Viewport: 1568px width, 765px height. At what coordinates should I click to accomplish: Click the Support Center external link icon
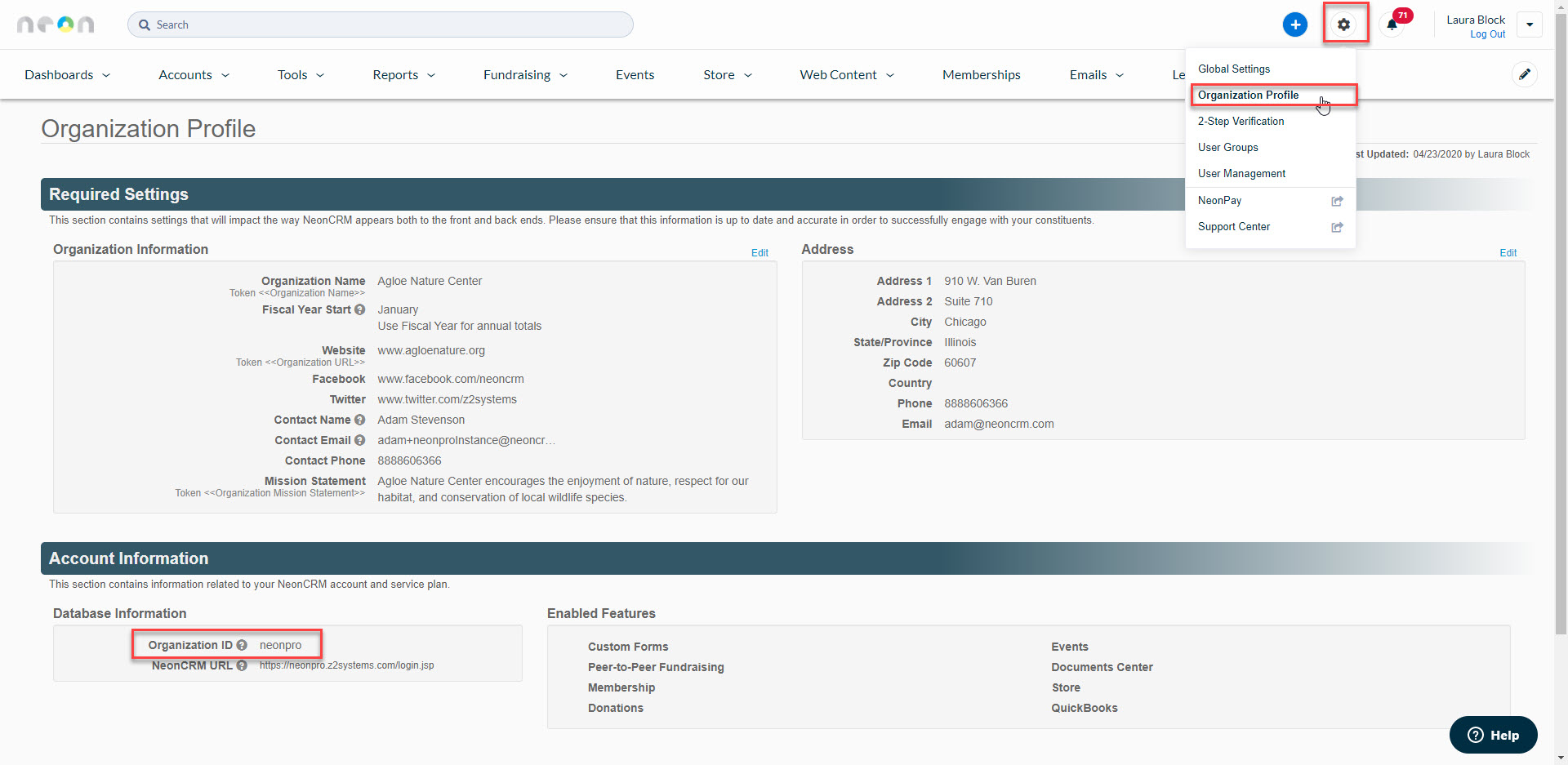1337,227
